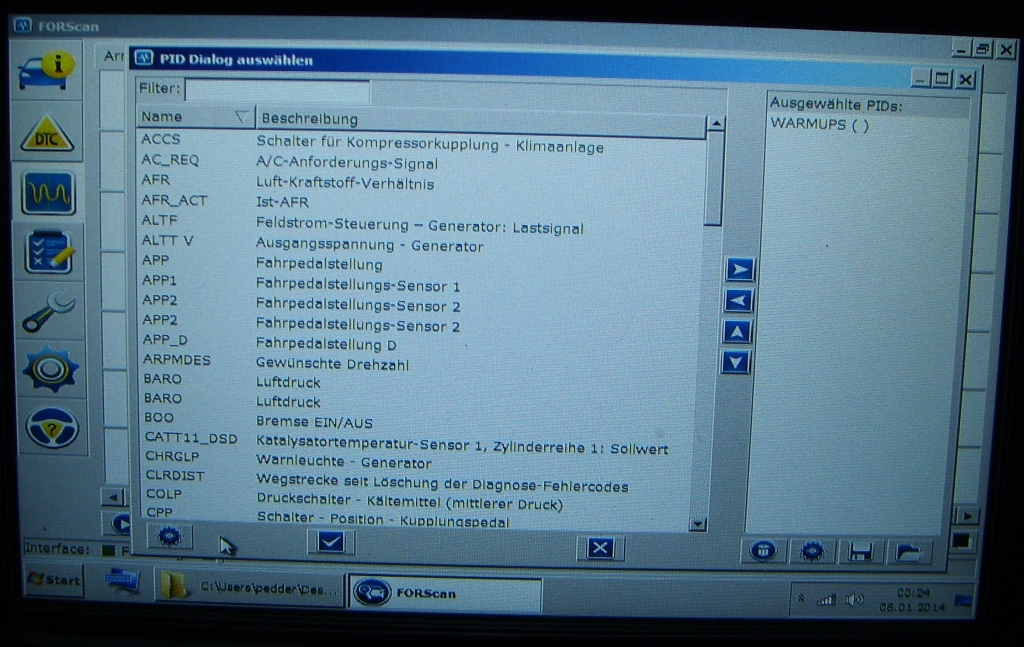The height and width of the screenshot is (647, 1024).
Task: Click PID list scrollbar up arrow
Action: [716, 123]
